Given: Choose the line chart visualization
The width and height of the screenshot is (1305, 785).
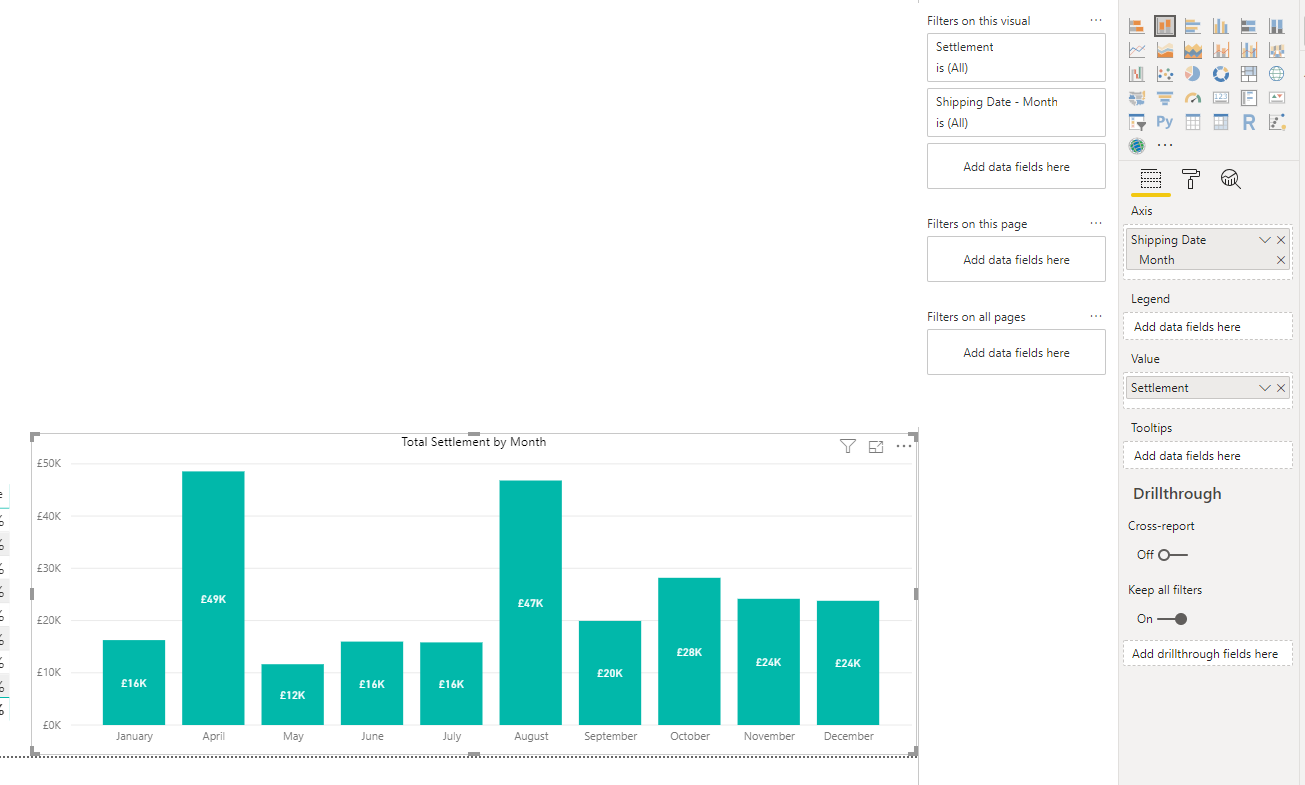Looking at the screenshot, I should (x=1137, y=50).
